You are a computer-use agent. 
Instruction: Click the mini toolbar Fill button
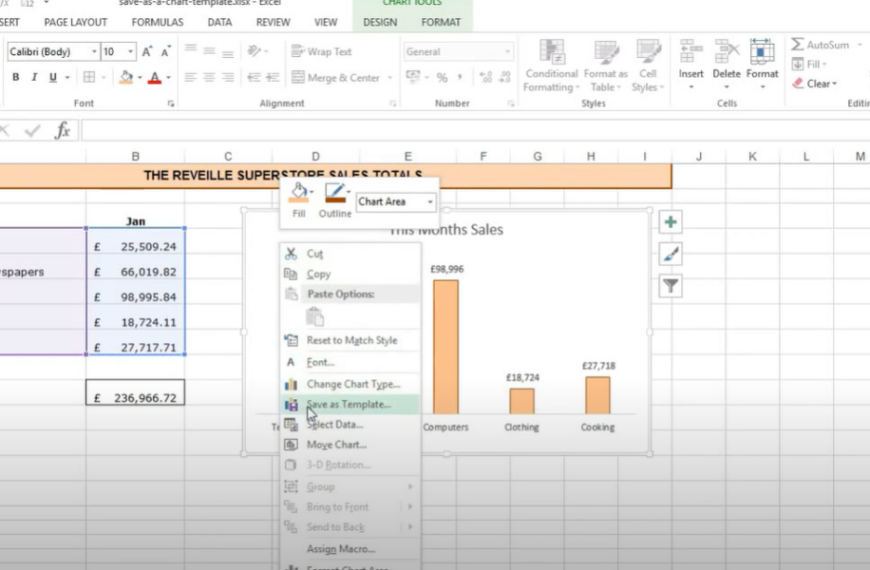(x=299, y=200)
